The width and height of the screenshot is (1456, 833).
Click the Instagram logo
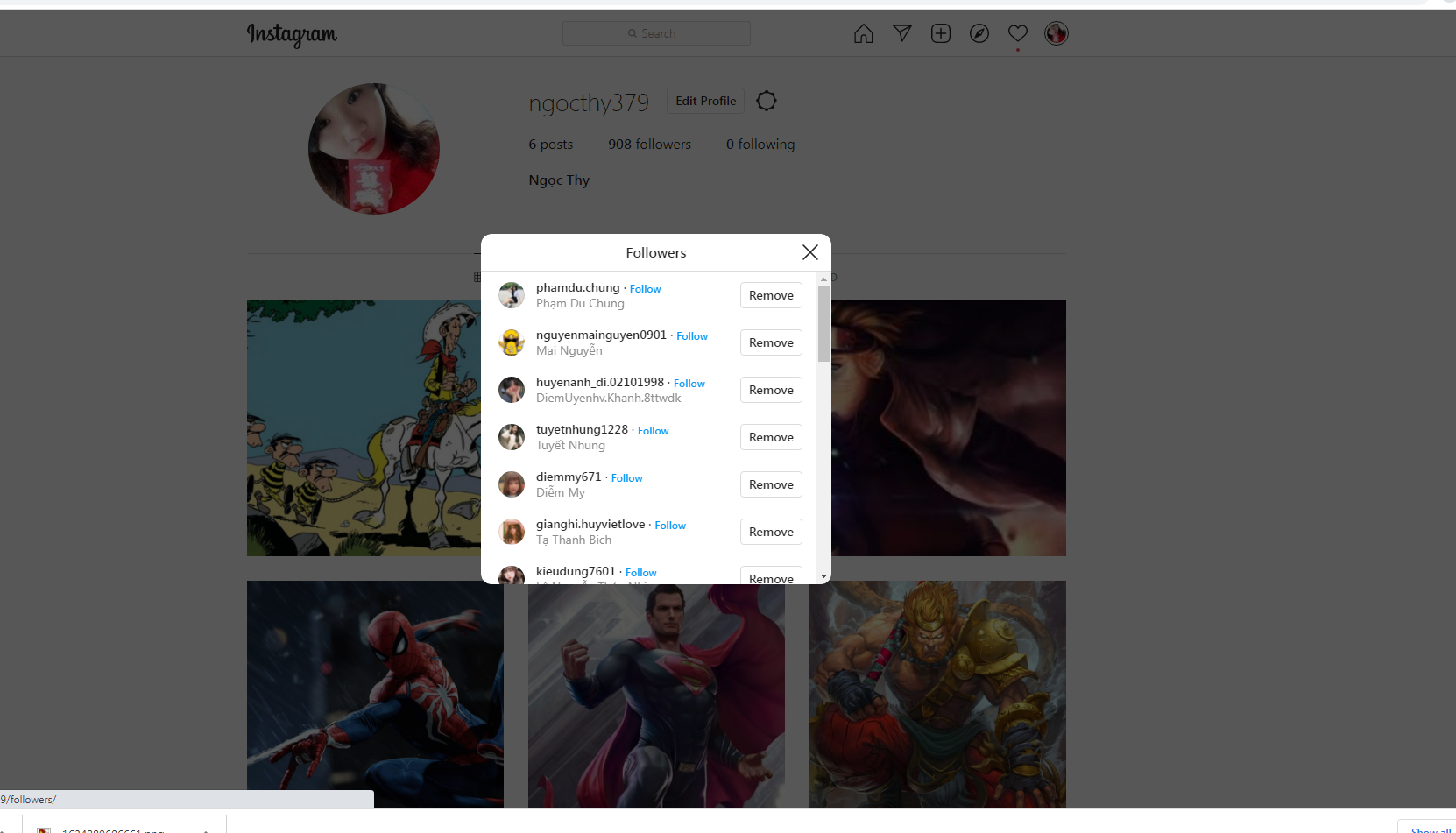tap(292, 34)
